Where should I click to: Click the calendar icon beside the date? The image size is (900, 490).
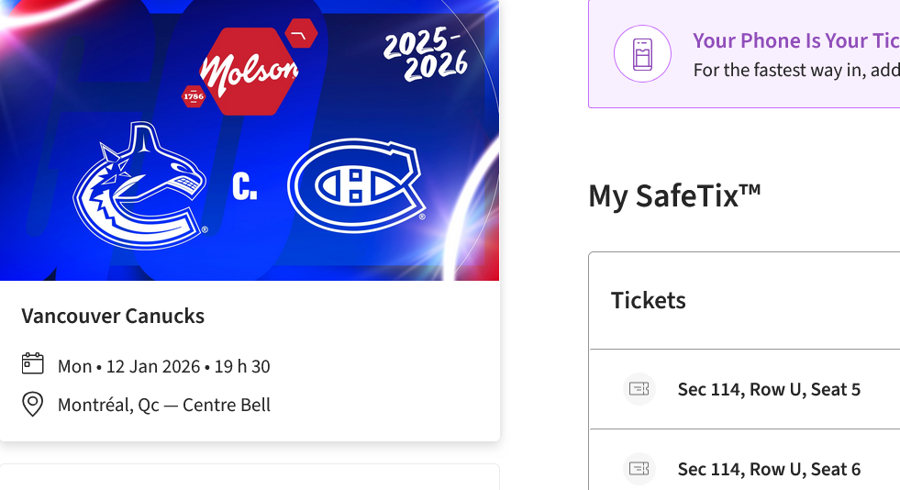pyautogui.click(x=33, y=364)
